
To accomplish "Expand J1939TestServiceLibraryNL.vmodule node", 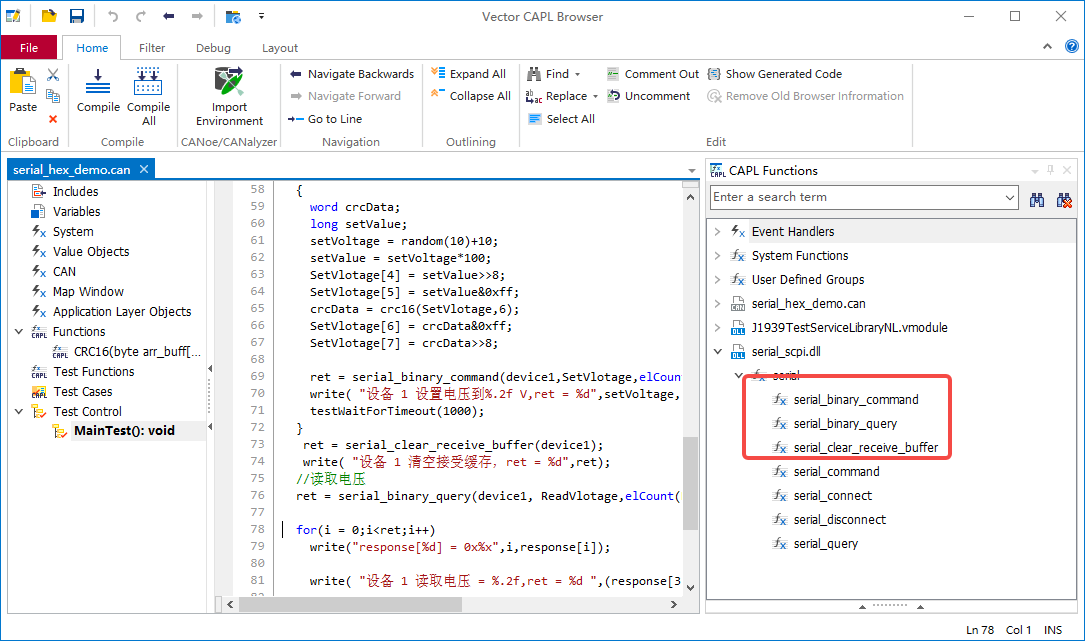I will pyautogui.click(x=718, y=327).
